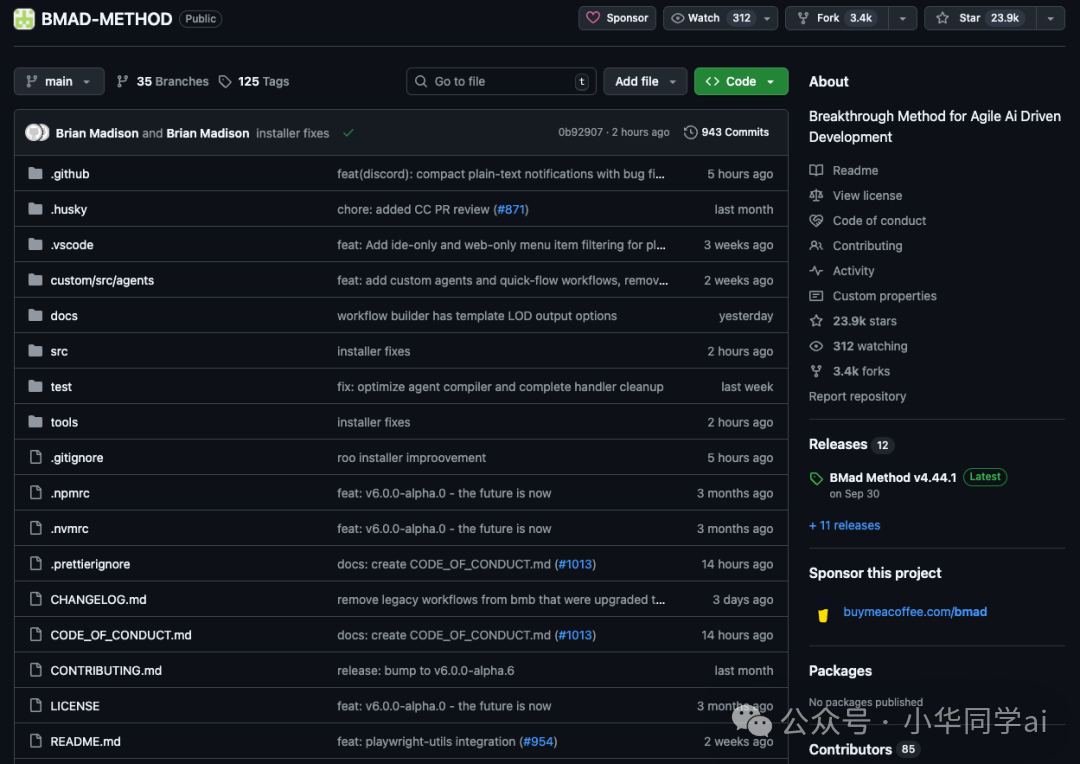Expand the green Code dropdown

[x=741, y=82]
